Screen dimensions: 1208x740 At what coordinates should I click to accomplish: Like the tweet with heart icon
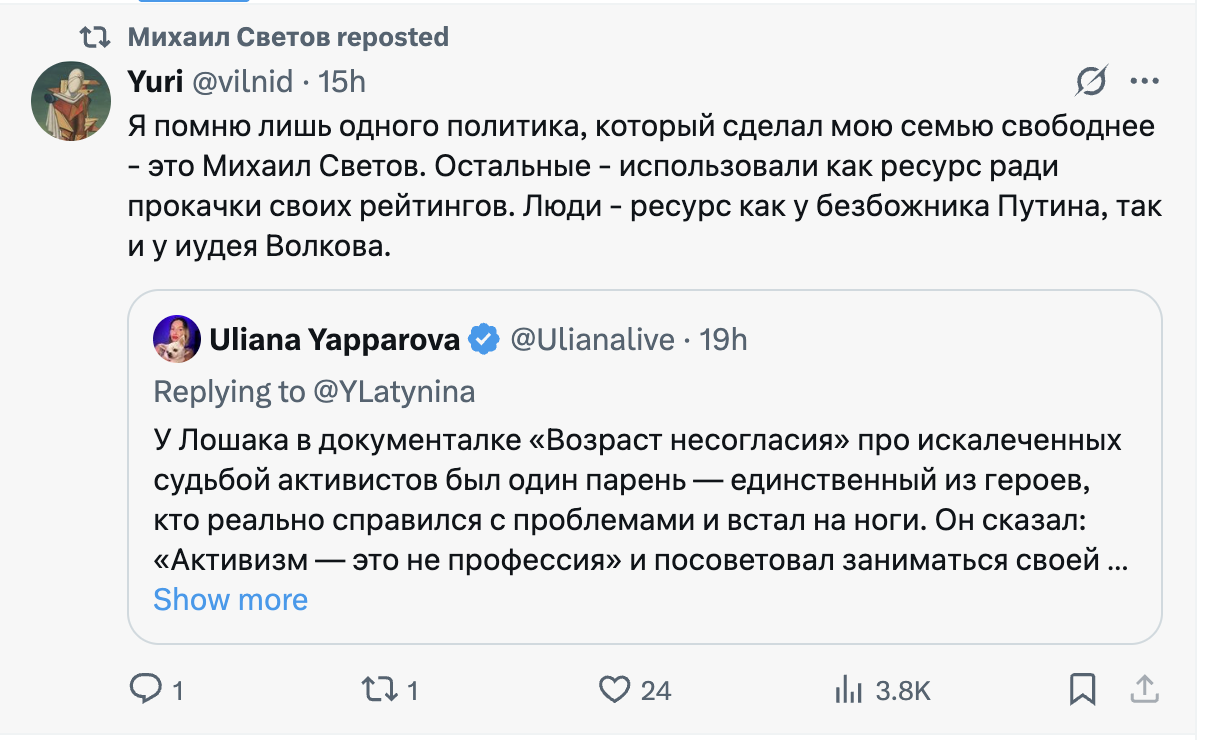pos(614,688)
